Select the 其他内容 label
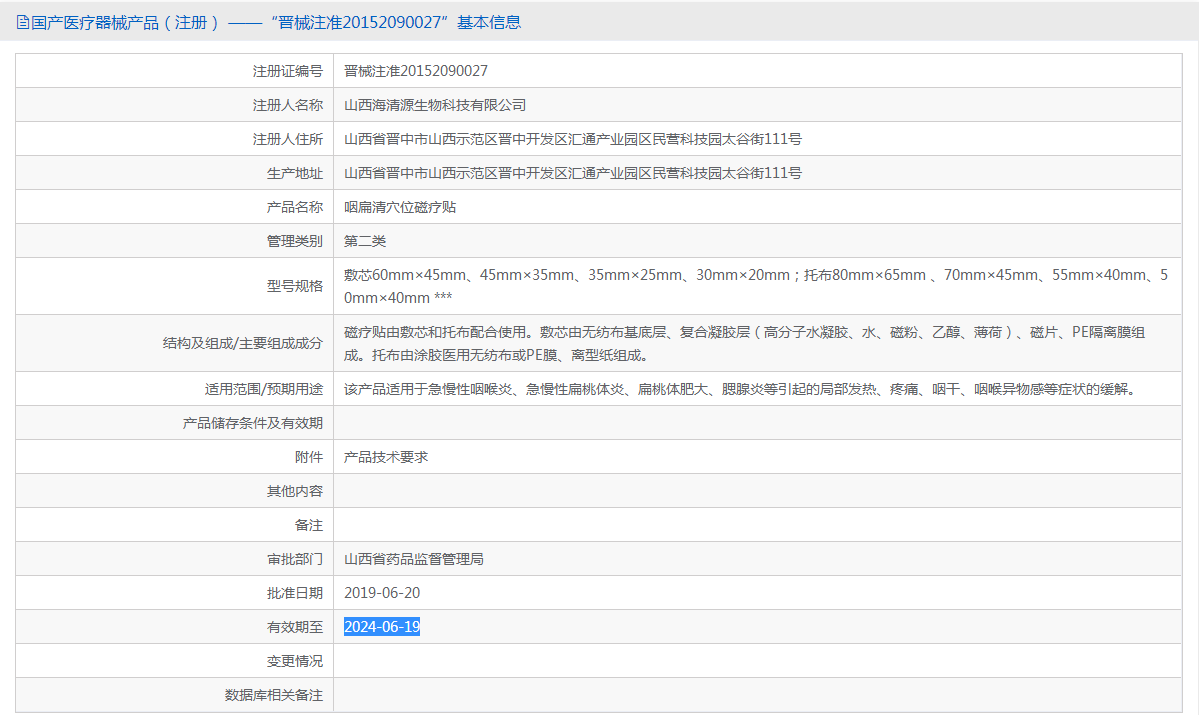The width and height of the screenshot is (1199, 715). tap(294, 492)
